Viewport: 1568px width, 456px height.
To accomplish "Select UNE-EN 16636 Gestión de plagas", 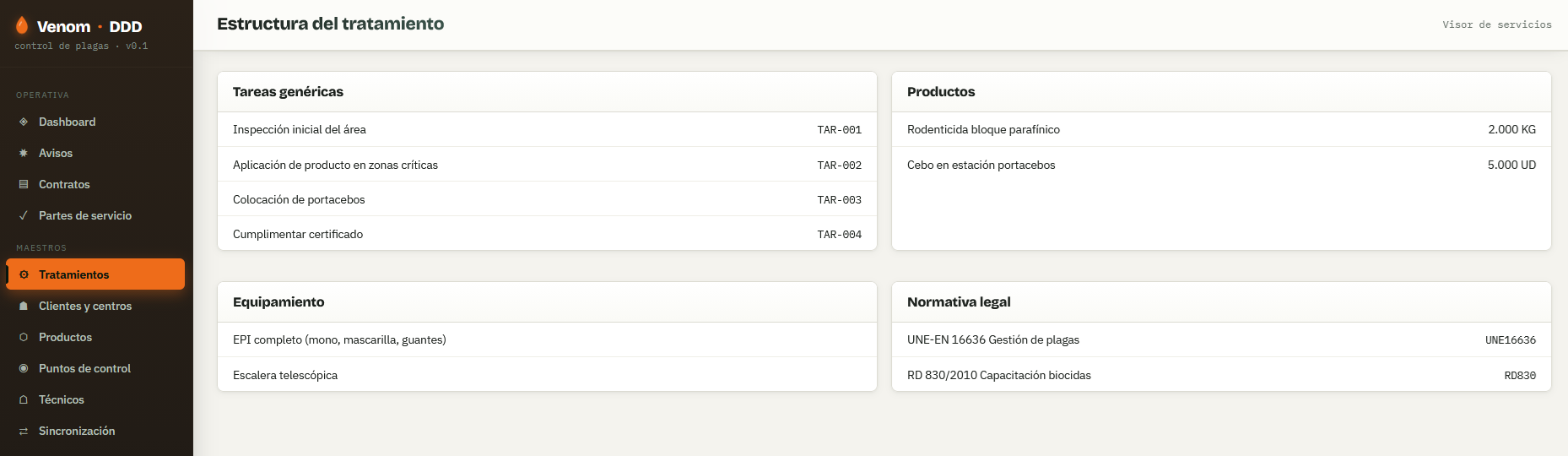I will 1221,339.
